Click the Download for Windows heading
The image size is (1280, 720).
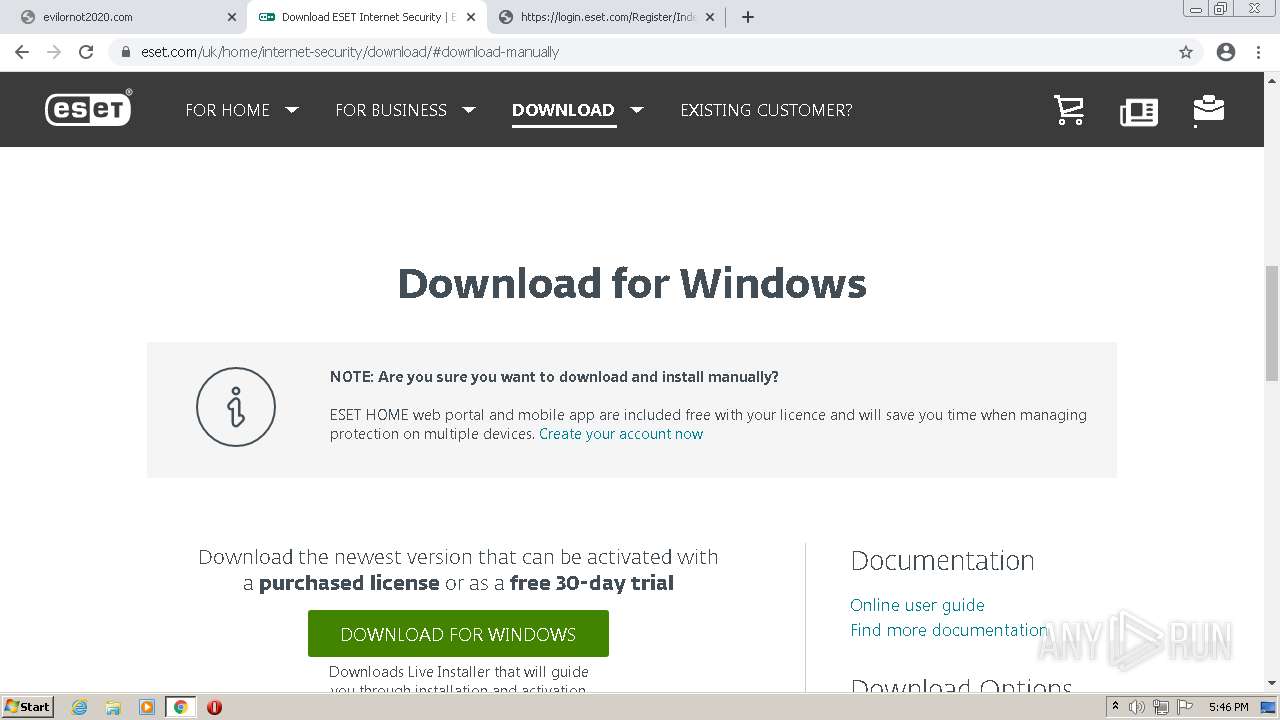632,283
